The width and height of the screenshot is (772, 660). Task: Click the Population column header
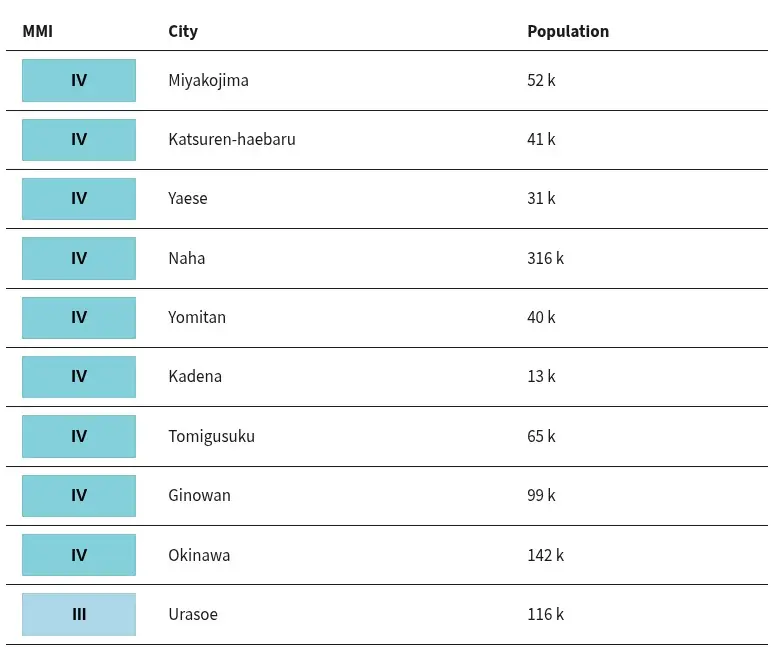click(x=568, y=31)
